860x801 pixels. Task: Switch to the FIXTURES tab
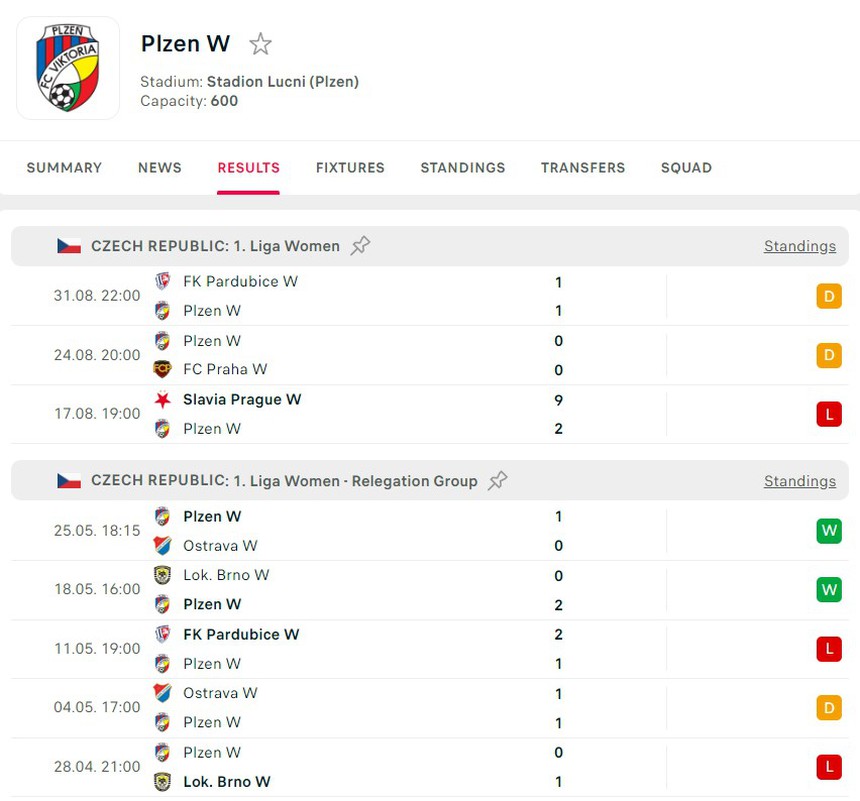pyautogui.click(x=350, y=168)
